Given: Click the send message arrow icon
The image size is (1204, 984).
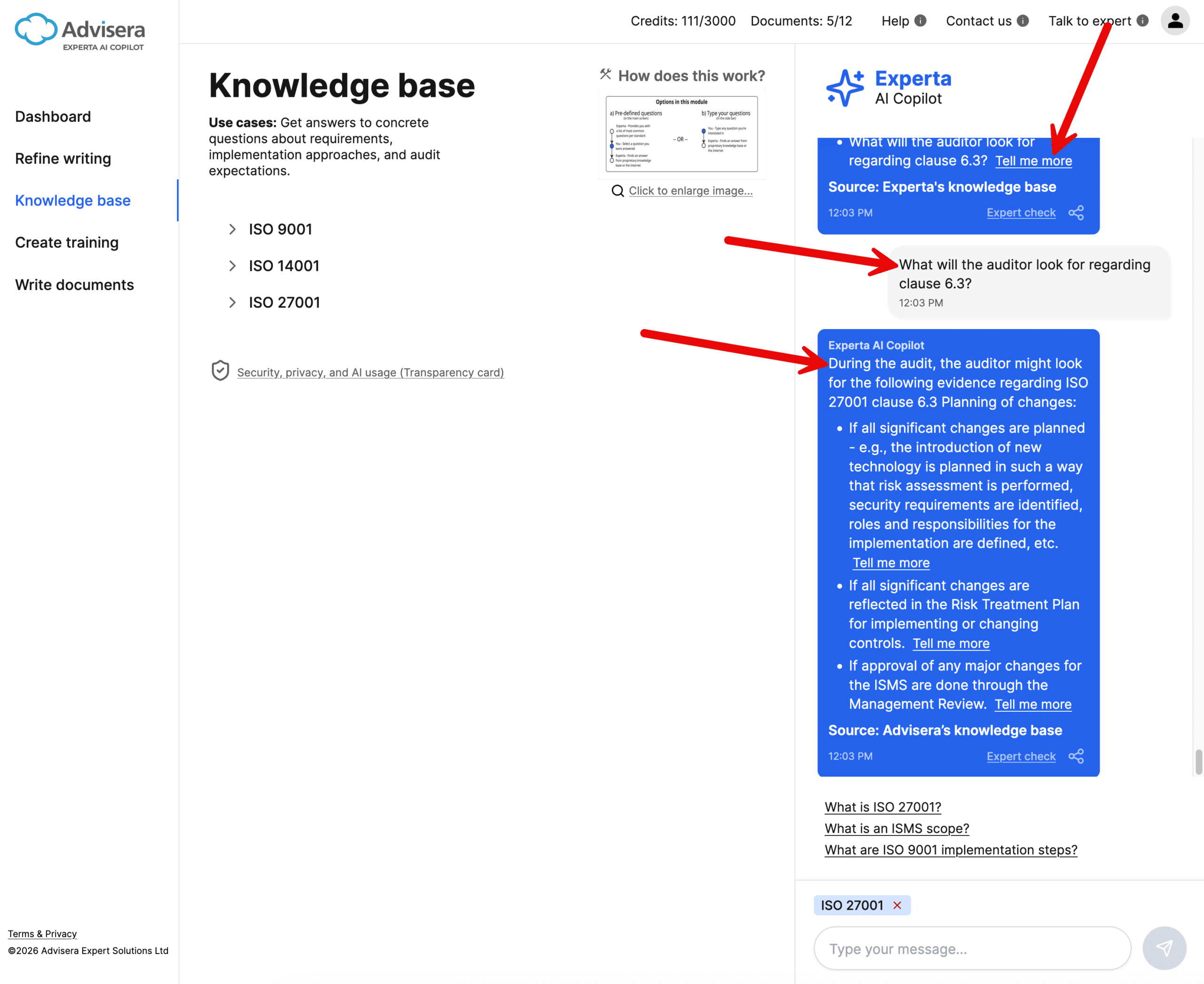Looking at the screenshot, I should tap(1164, 948).
